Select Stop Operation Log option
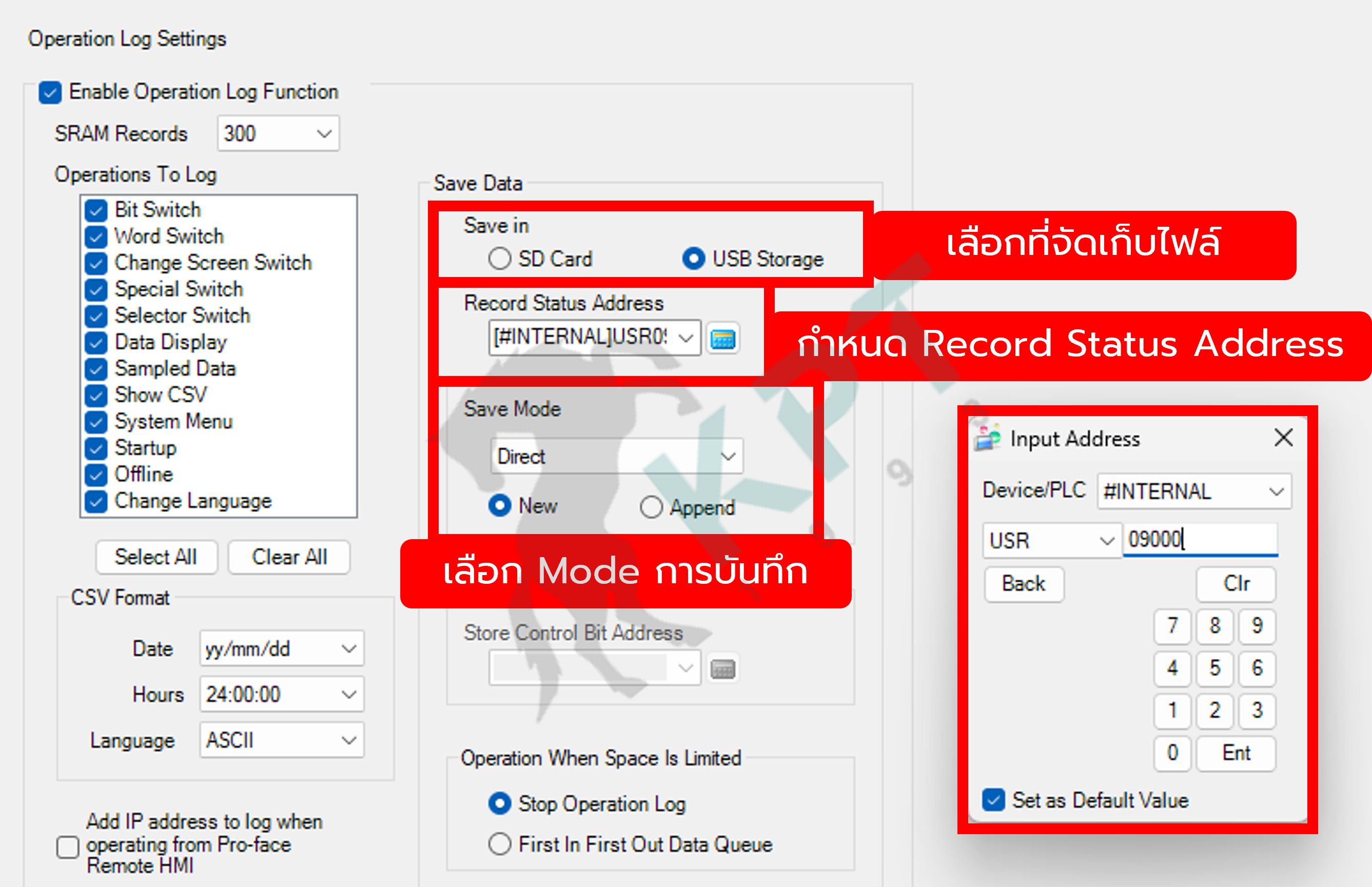1372x887 pixels. pos(499,803)
